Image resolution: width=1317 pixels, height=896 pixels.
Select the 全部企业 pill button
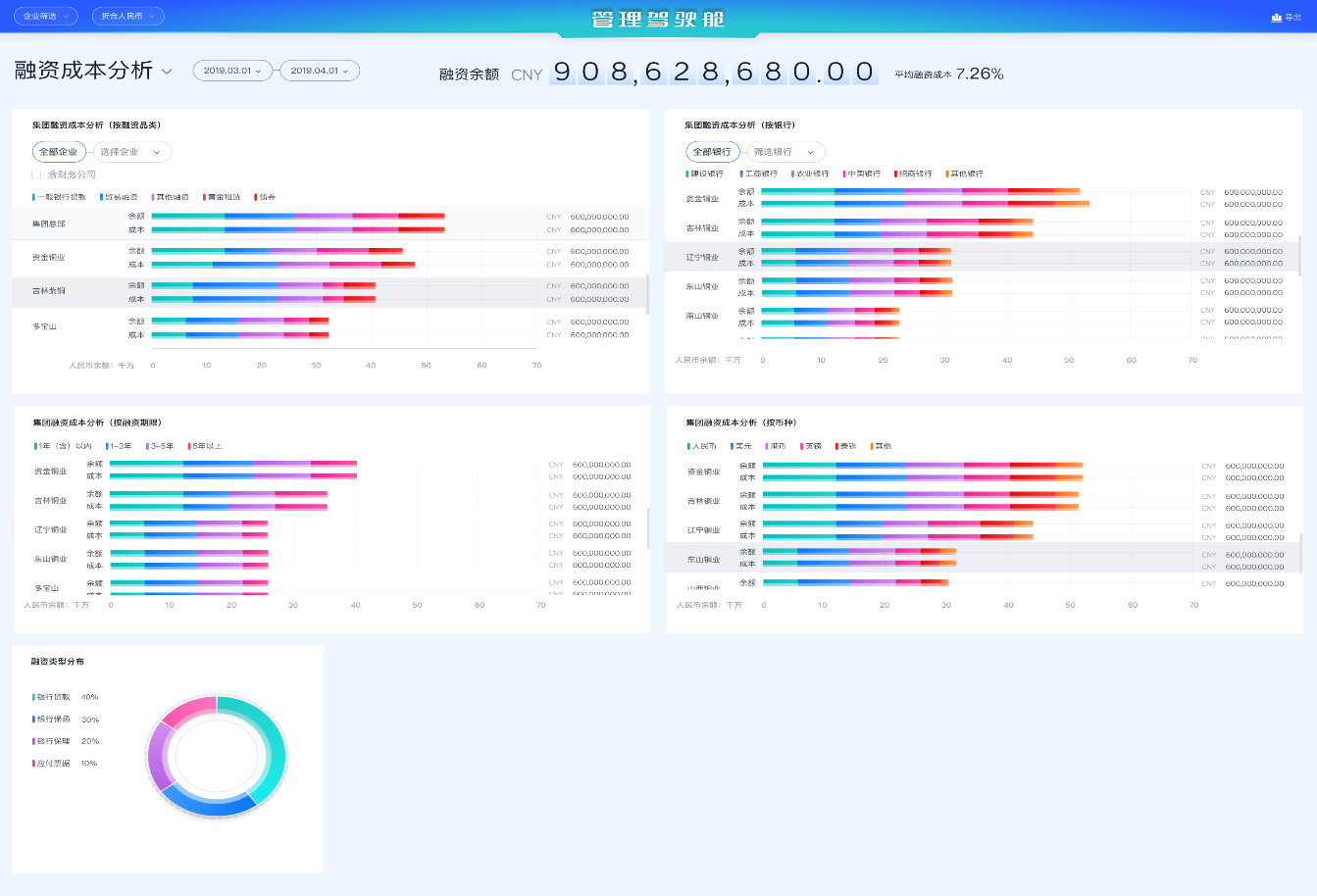(x=59, y=152)
